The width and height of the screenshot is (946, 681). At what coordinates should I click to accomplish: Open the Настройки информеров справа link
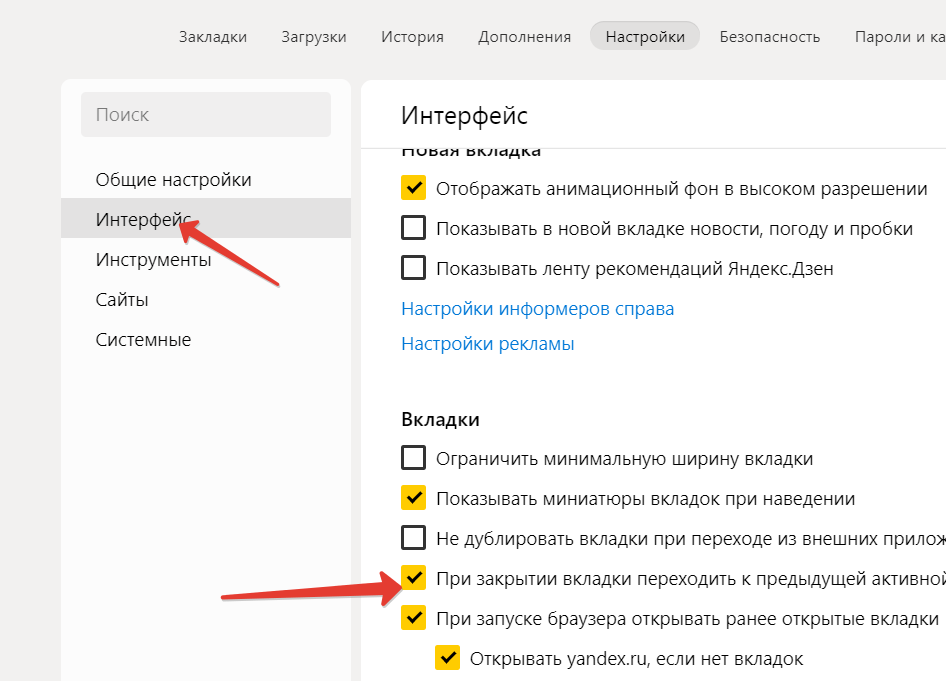point(537,309)
